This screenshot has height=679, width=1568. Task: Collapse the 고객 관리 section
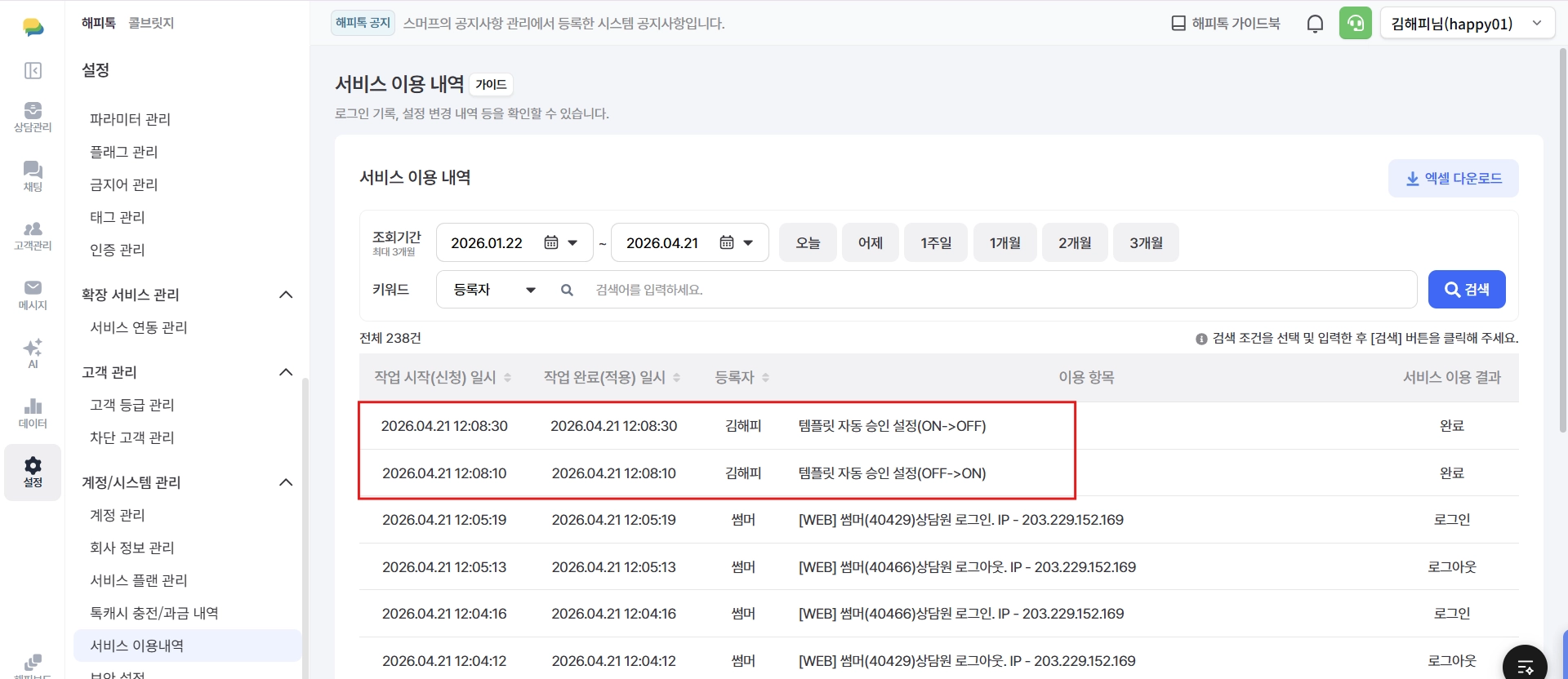286,372
